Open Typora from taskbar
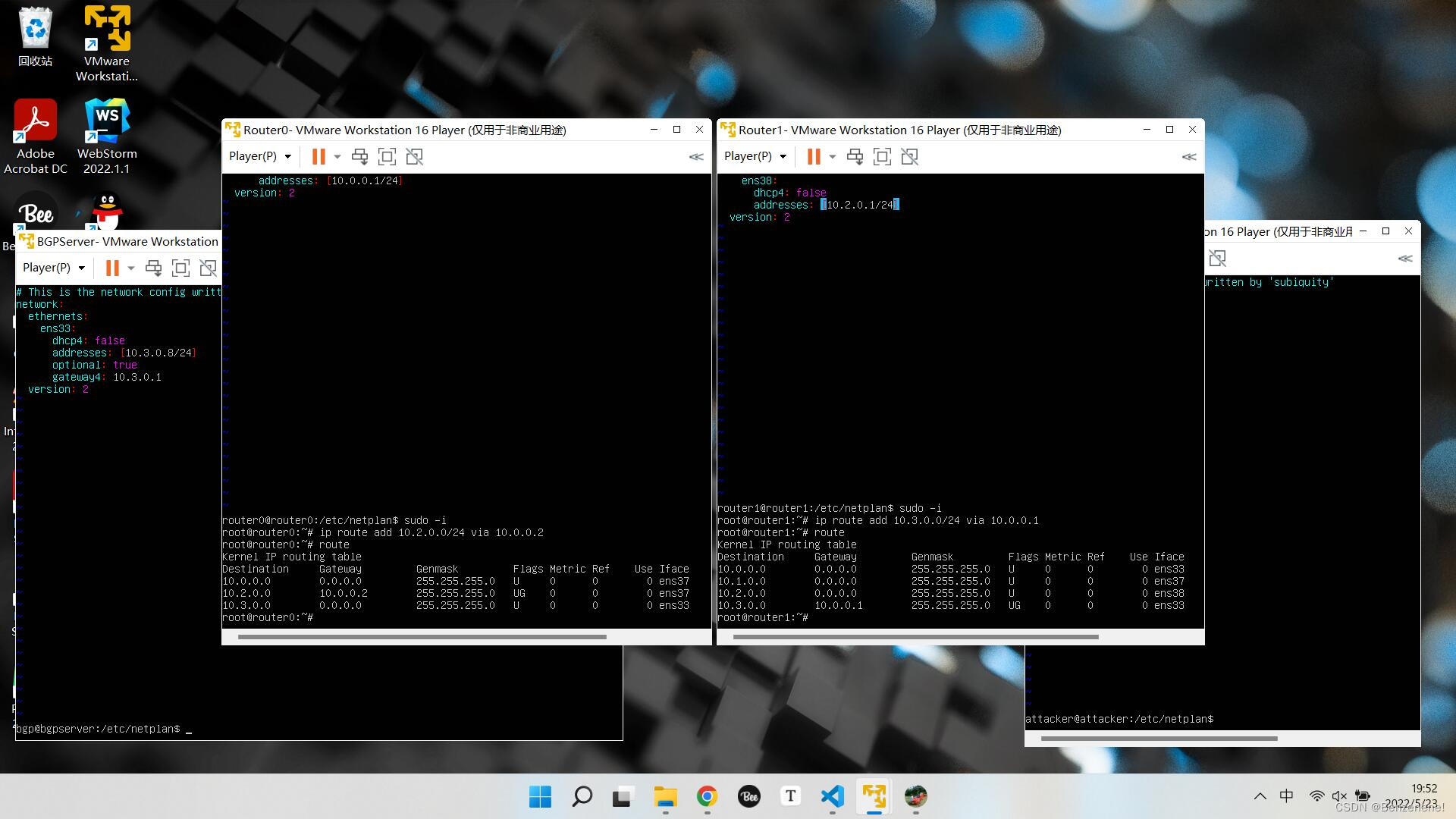1456x819 pixels. coord(790,796)
